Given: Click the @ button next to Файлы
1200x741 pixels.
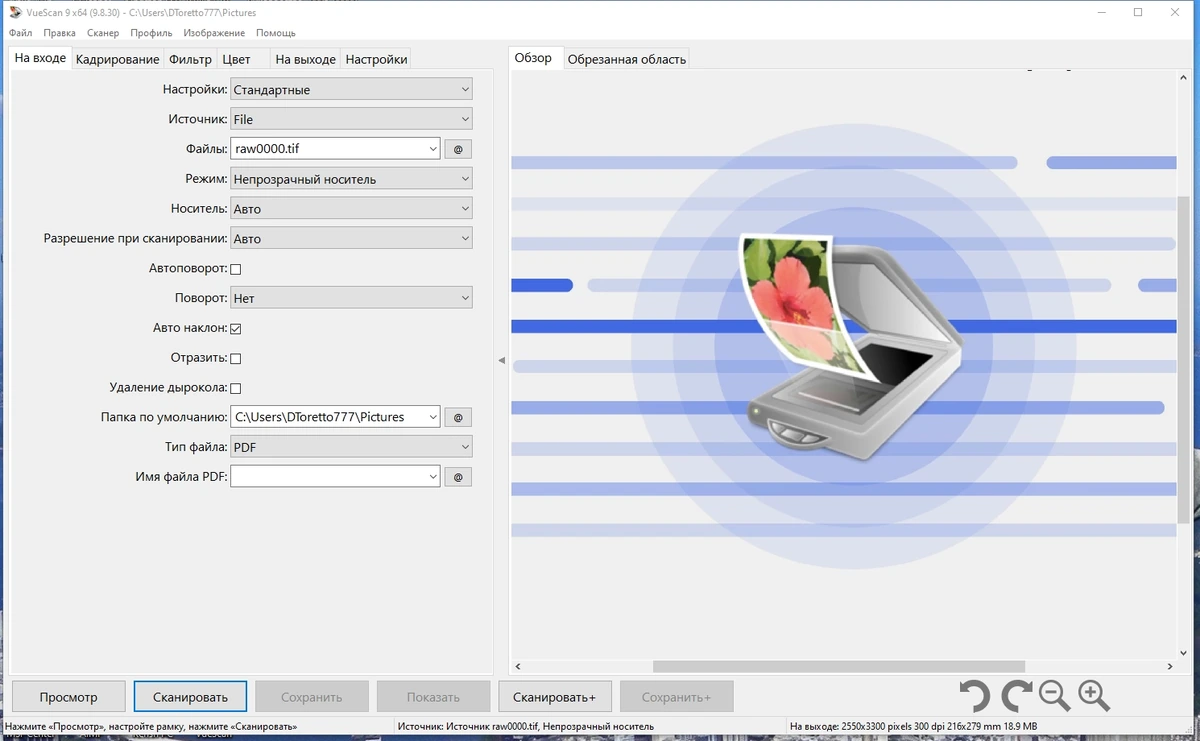Looking at the screenshot, I should (x=458, y=149).
